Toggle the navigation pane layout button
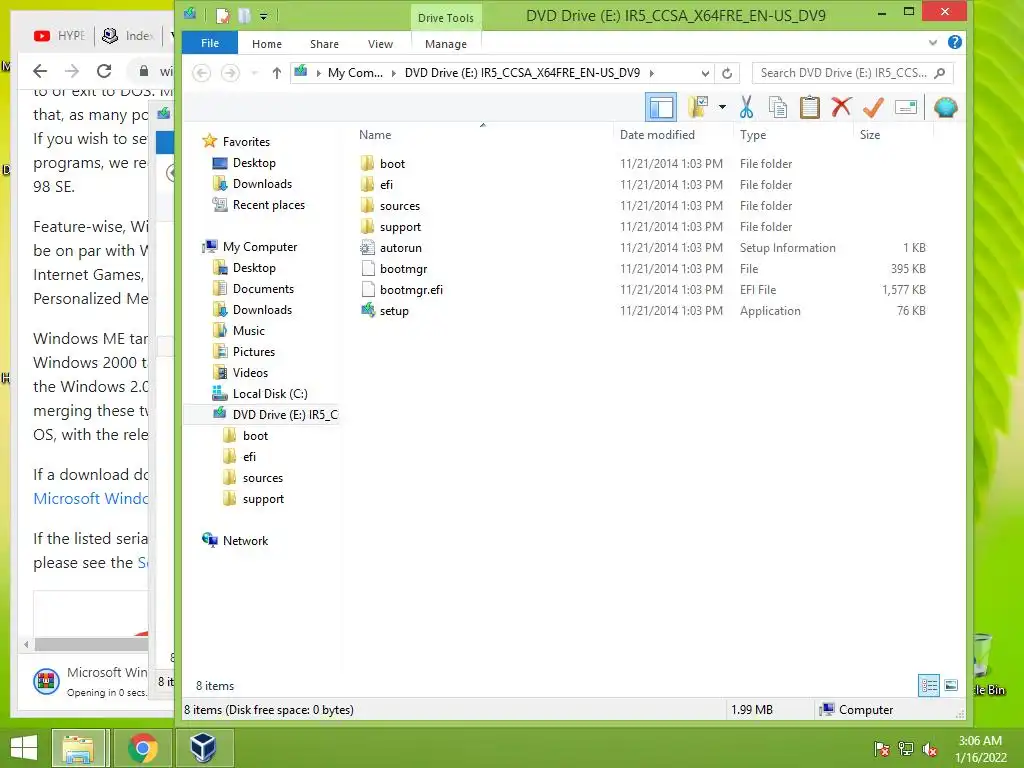 click(x=661, y=107)
